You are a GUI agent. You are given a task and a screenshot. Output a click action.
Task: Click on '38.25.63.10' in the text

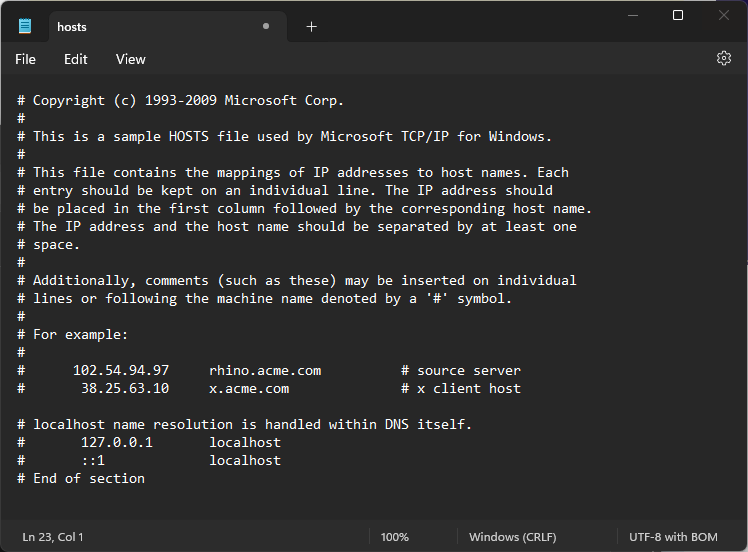(125, 388)
